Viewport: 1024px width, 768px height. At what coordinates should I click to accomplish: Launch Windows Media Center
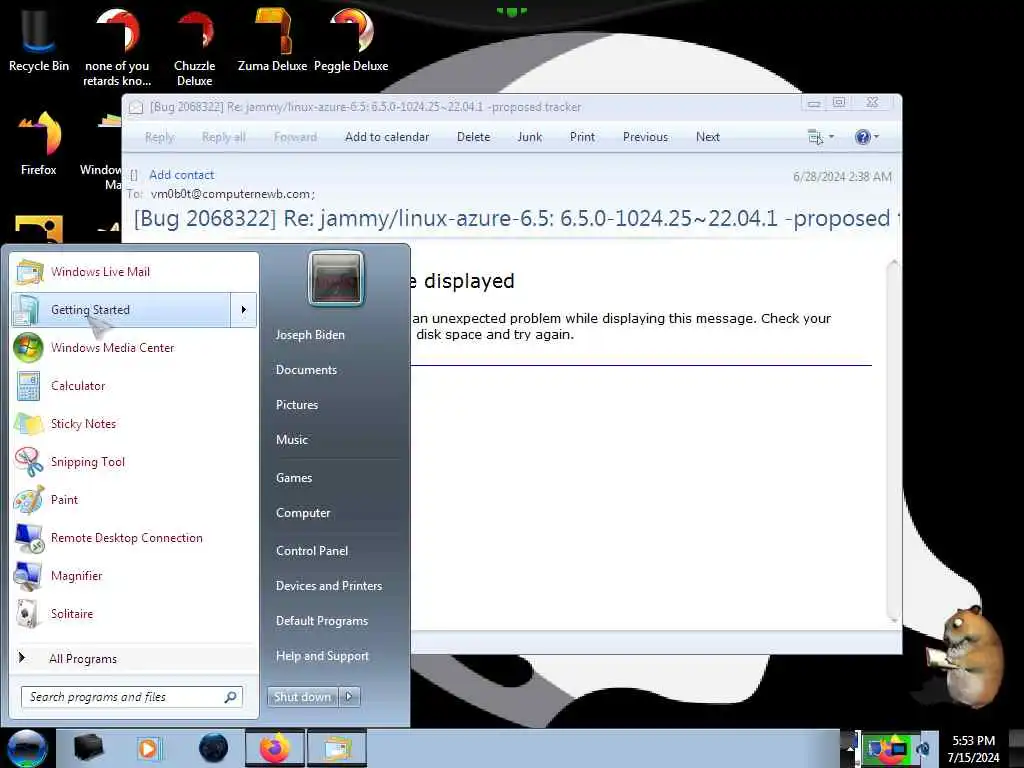(x=135, y=347)
